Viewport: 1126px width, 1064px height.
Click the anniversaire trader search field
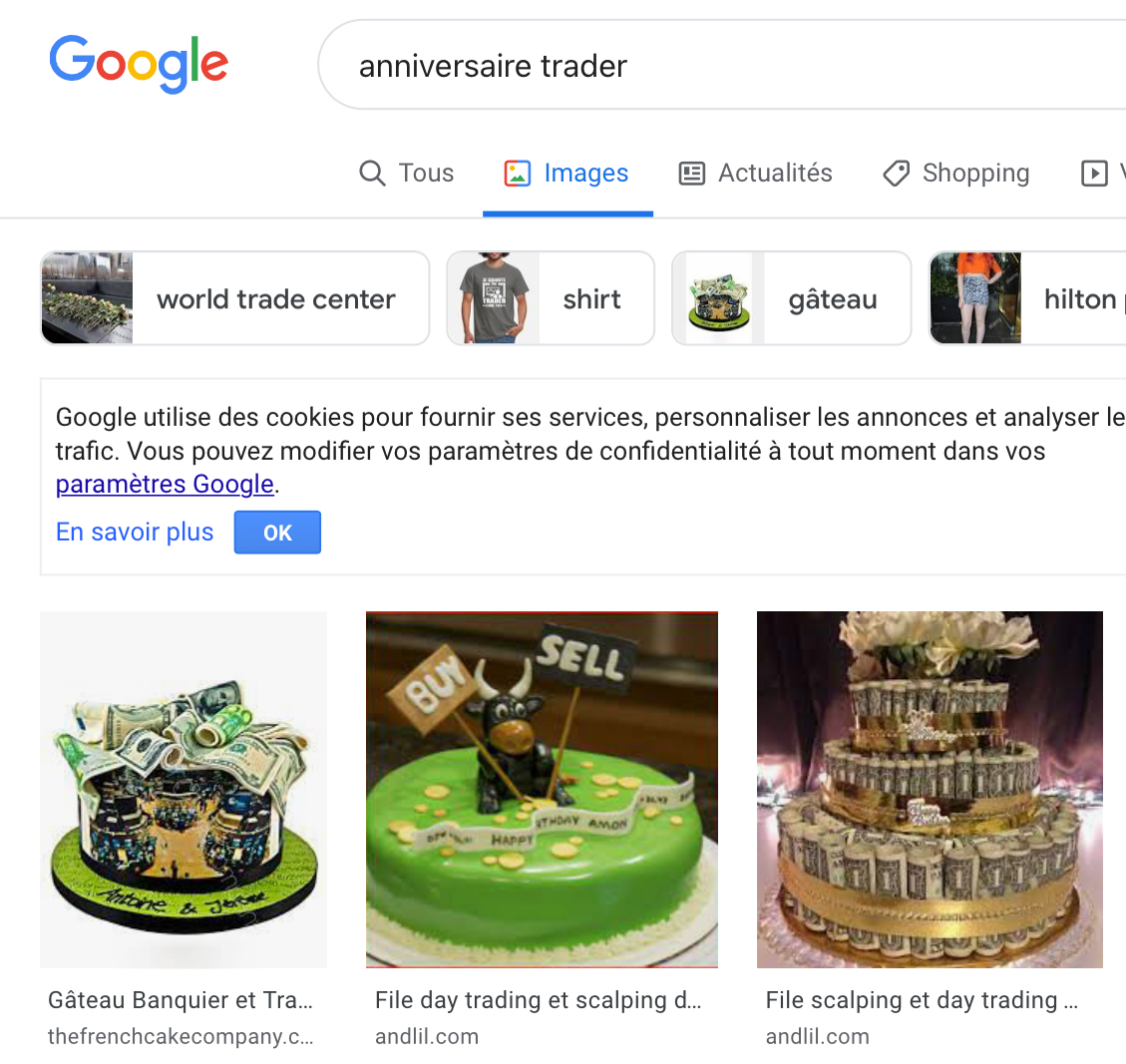(722, 66)
